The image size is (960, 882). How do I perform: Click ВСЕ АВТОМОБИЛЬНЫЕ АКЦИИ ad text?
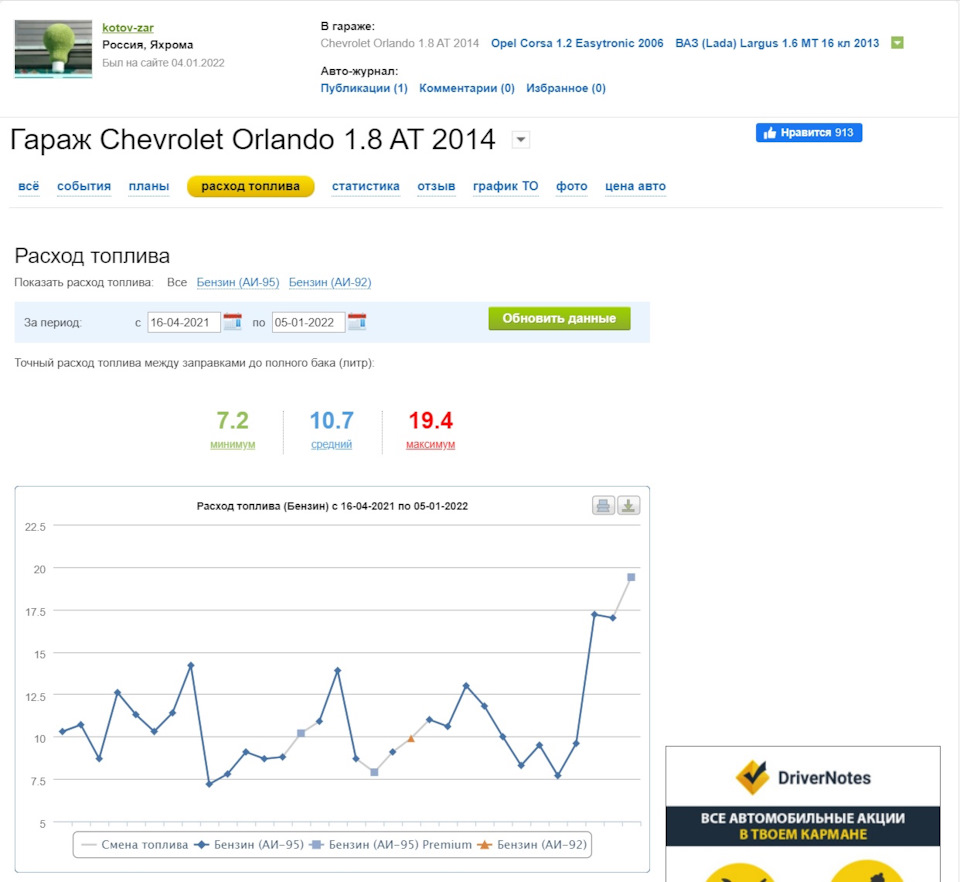803,818
